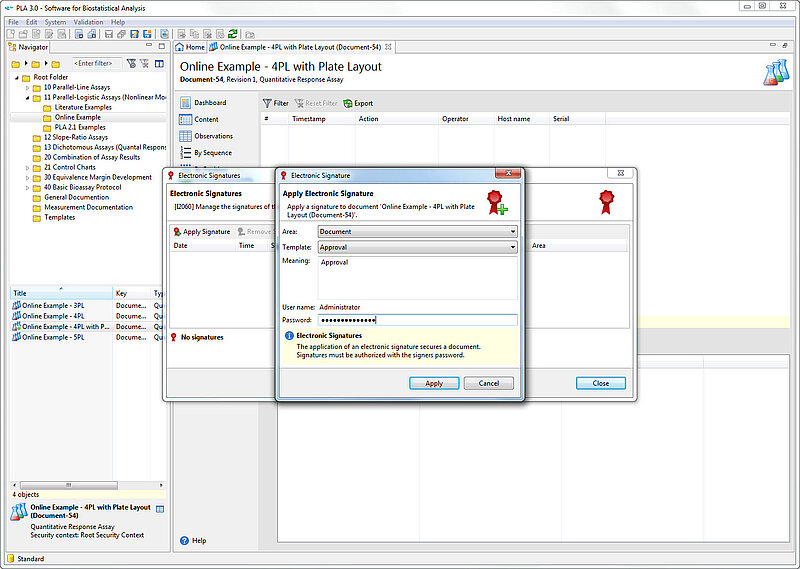Click the flask logo in document header
The image size is (800, 569).
tap(776, 72)
